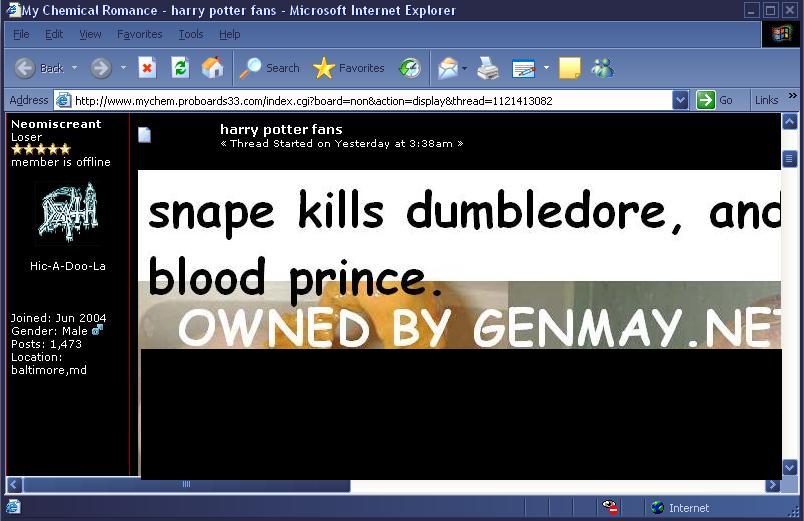Open the Home page icon
Viewport: 804px width, 521px height.
213,67
